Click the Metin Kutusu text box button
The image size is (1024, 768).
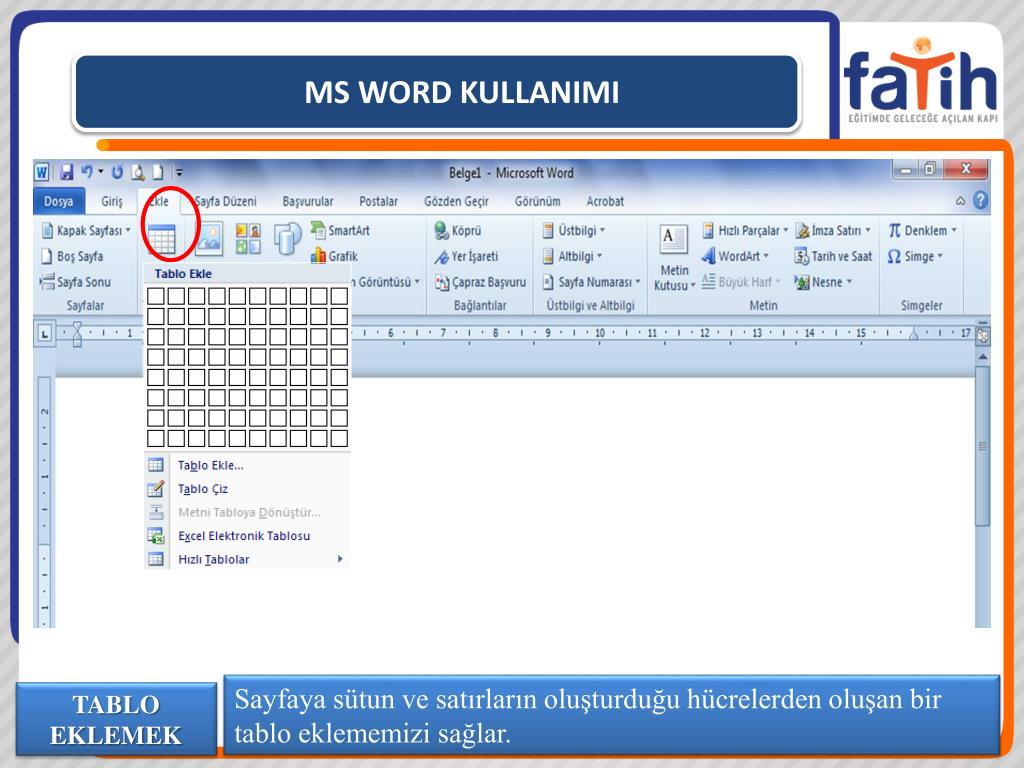coord(674,259)
